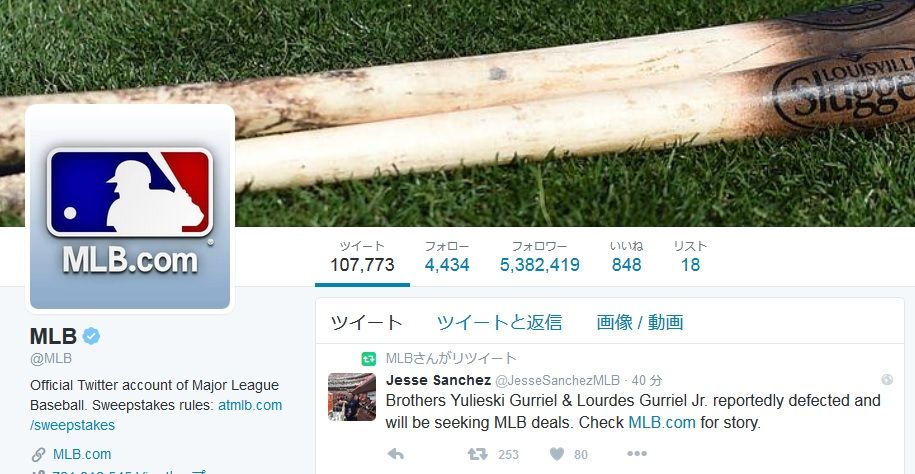Open the MLB.com profile avatar image
Screen dimensions: 915x474
(x=130, y=208)
